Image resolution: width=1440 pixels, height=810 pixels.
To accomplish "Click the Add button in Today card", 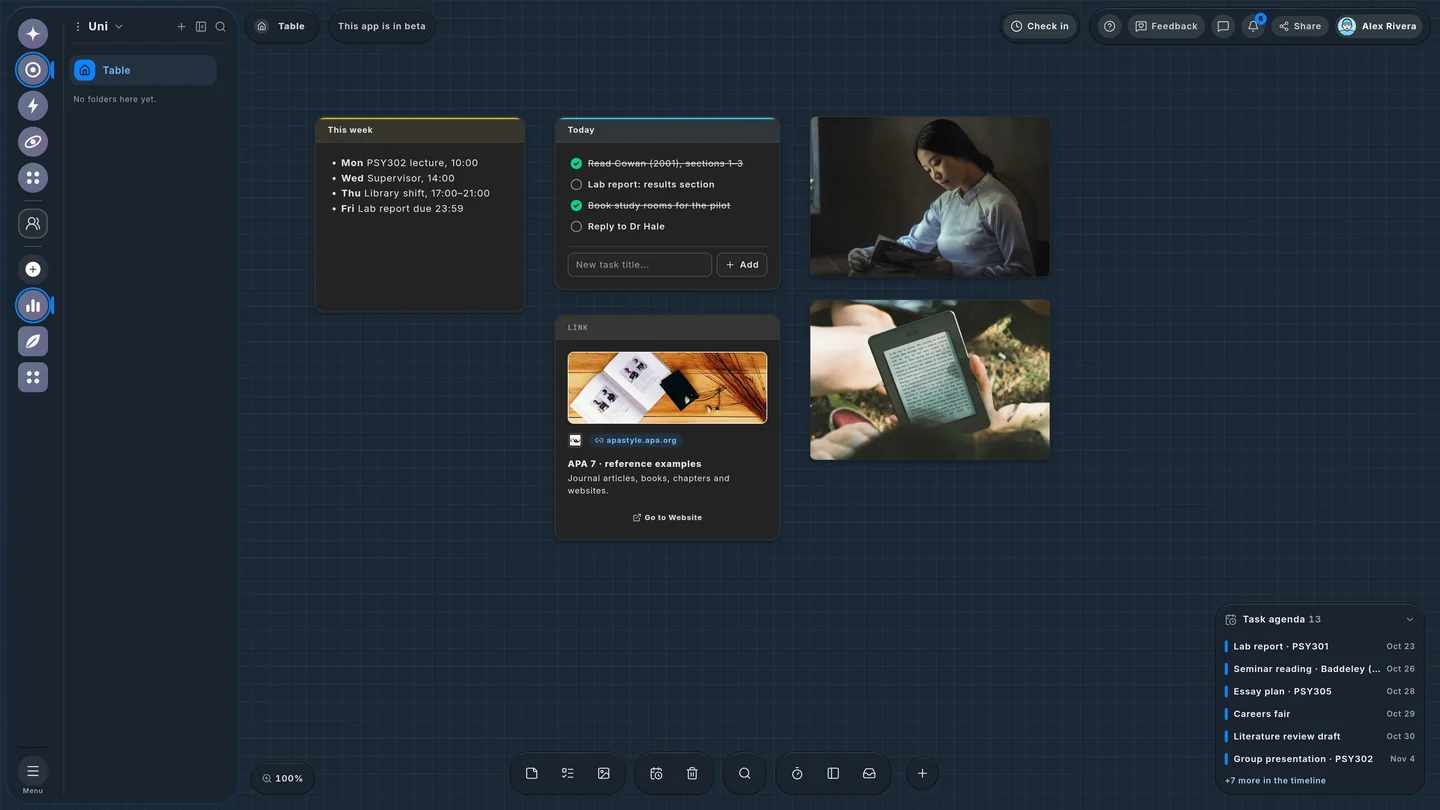I will 742,265.
